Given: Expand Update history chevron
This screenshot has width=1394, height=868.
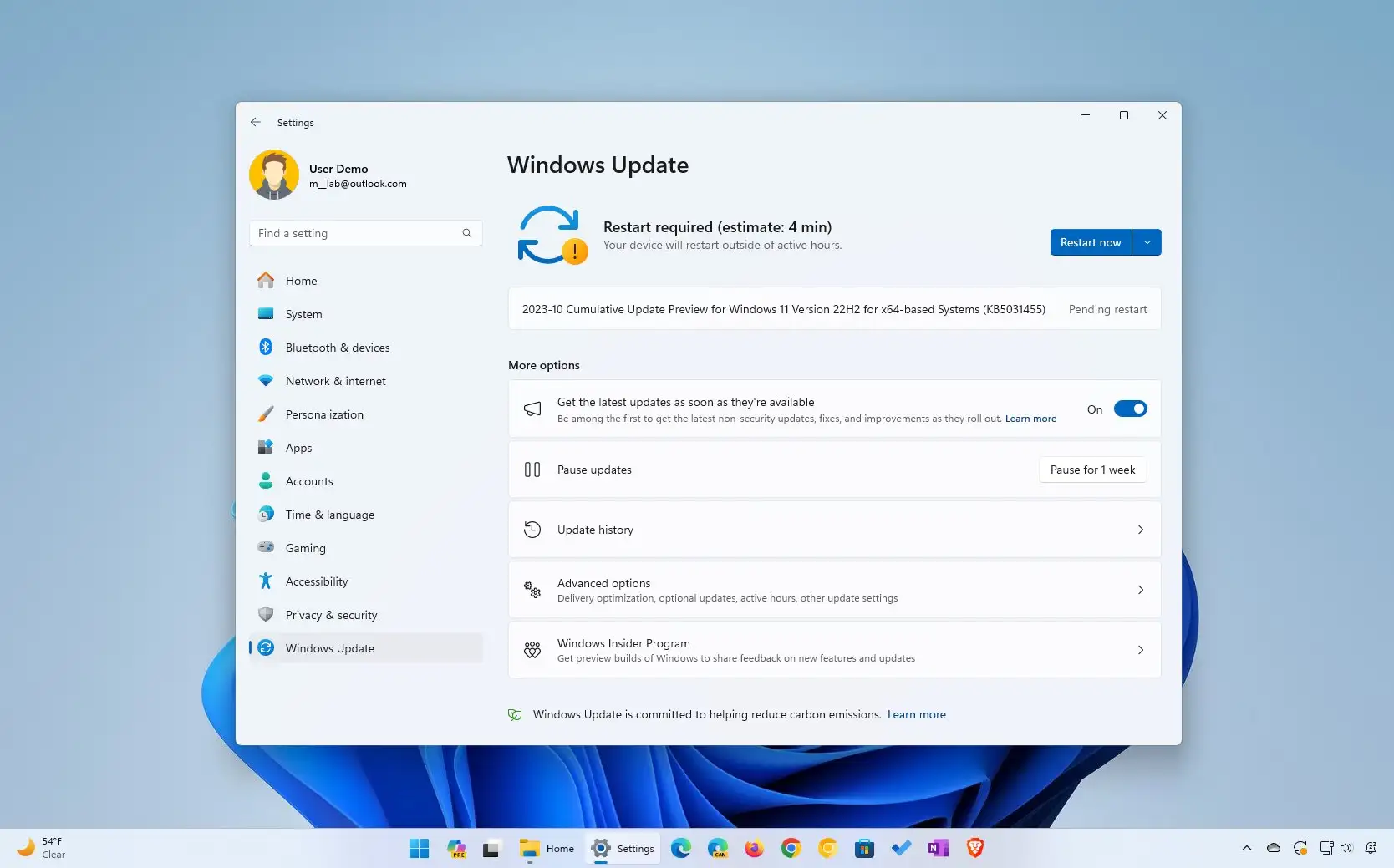Looking at the screenshot, I should point(1141,530).
